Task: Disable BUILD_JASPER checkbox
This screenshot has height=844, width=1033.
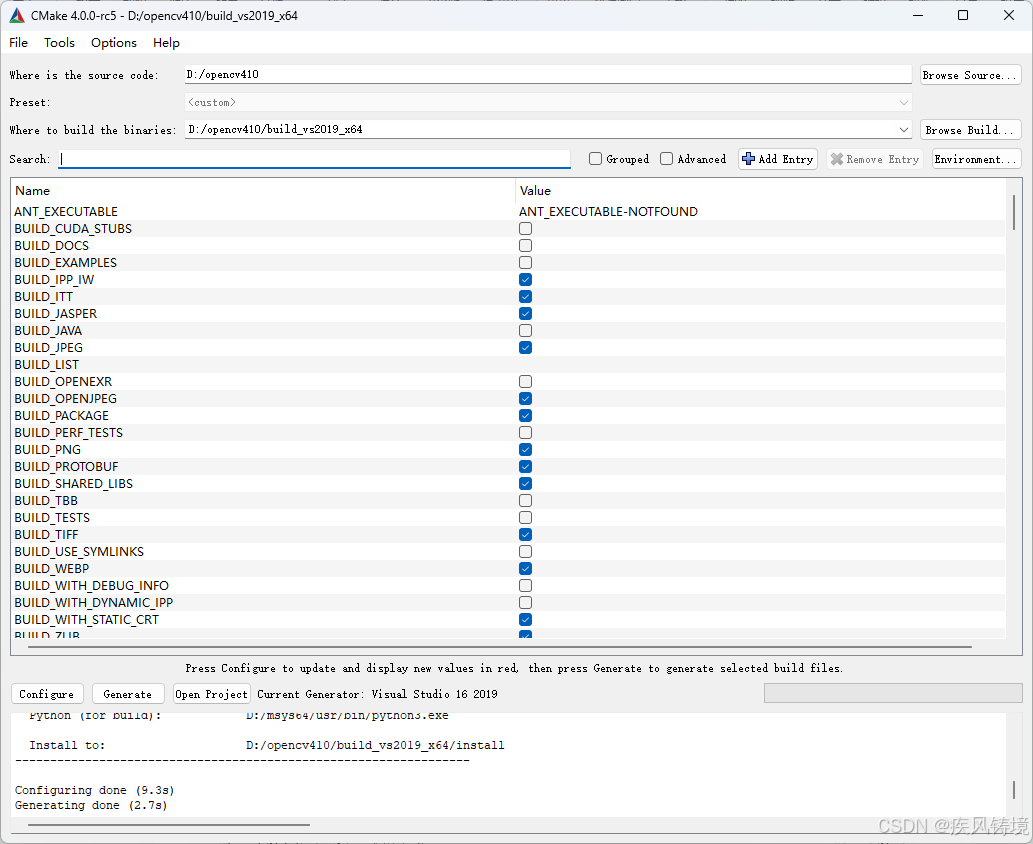Action: [x=525, y=314]
